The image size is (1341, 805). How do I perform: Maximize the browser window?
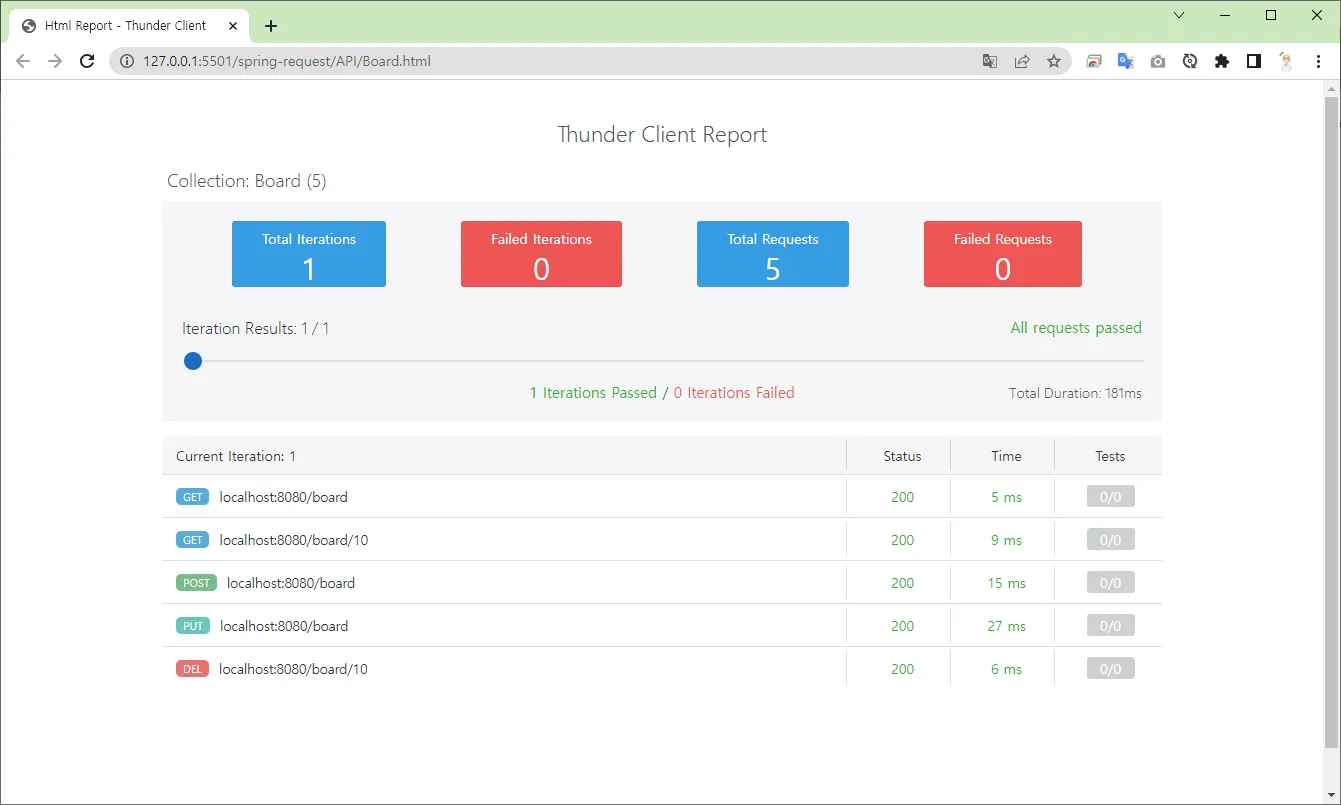[x=1271, y=15]
